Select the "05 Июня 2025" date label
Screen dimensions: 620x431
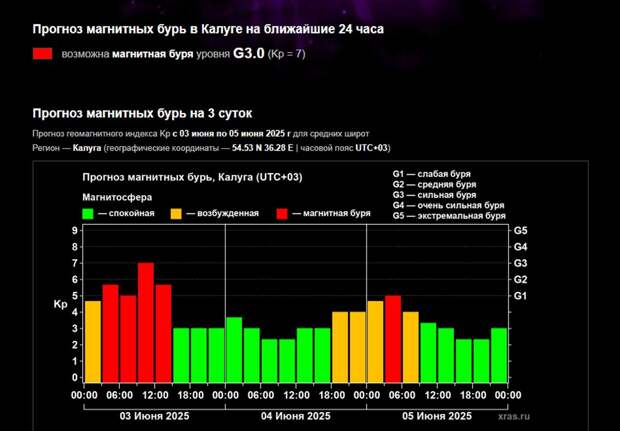click(x=438, y=415)
